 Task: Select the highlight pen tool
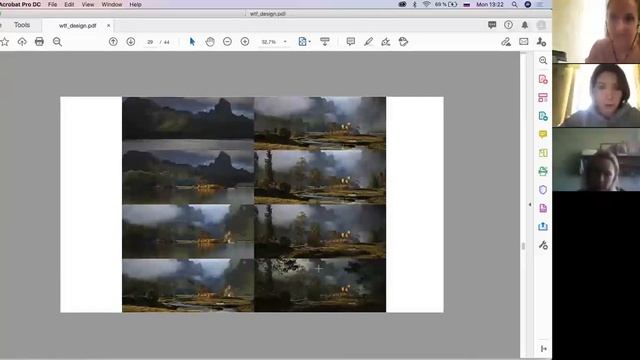(x=368, y=42)
